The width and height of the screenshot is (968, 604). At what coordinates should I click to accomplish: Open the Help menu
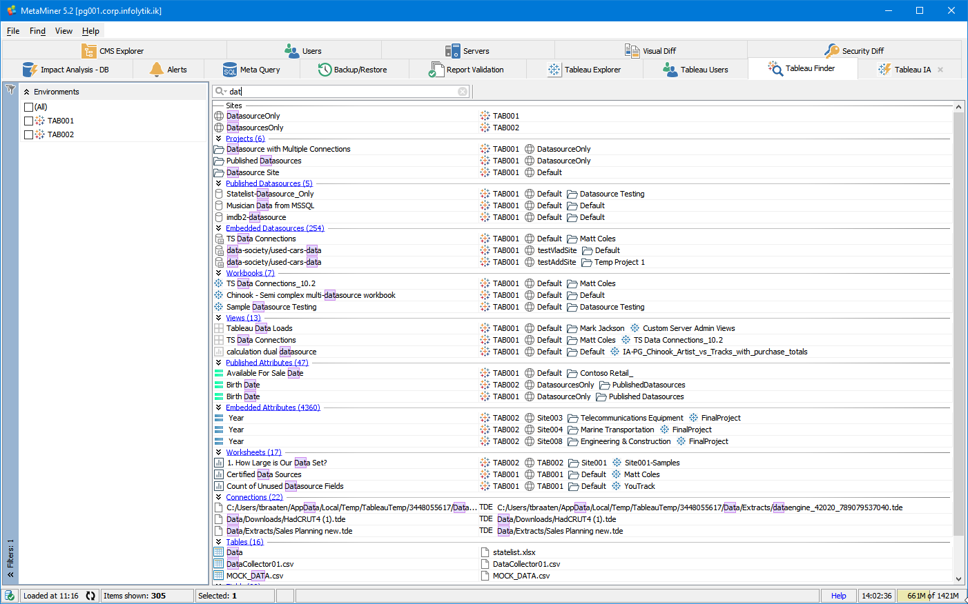point(90,31)
